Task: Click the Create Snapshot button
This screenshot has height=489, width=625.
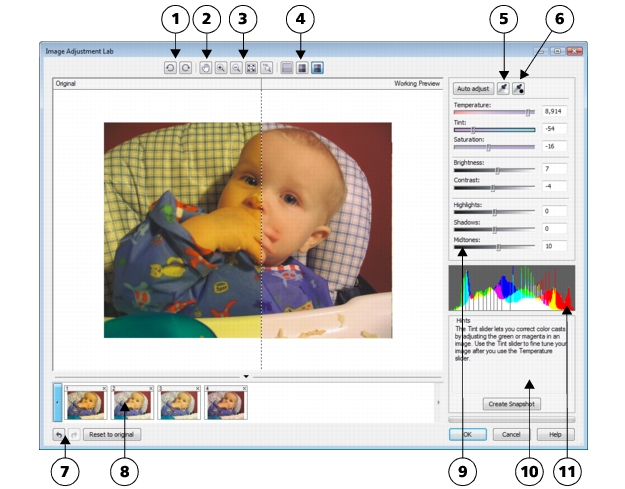Action: tap(511, 404)
